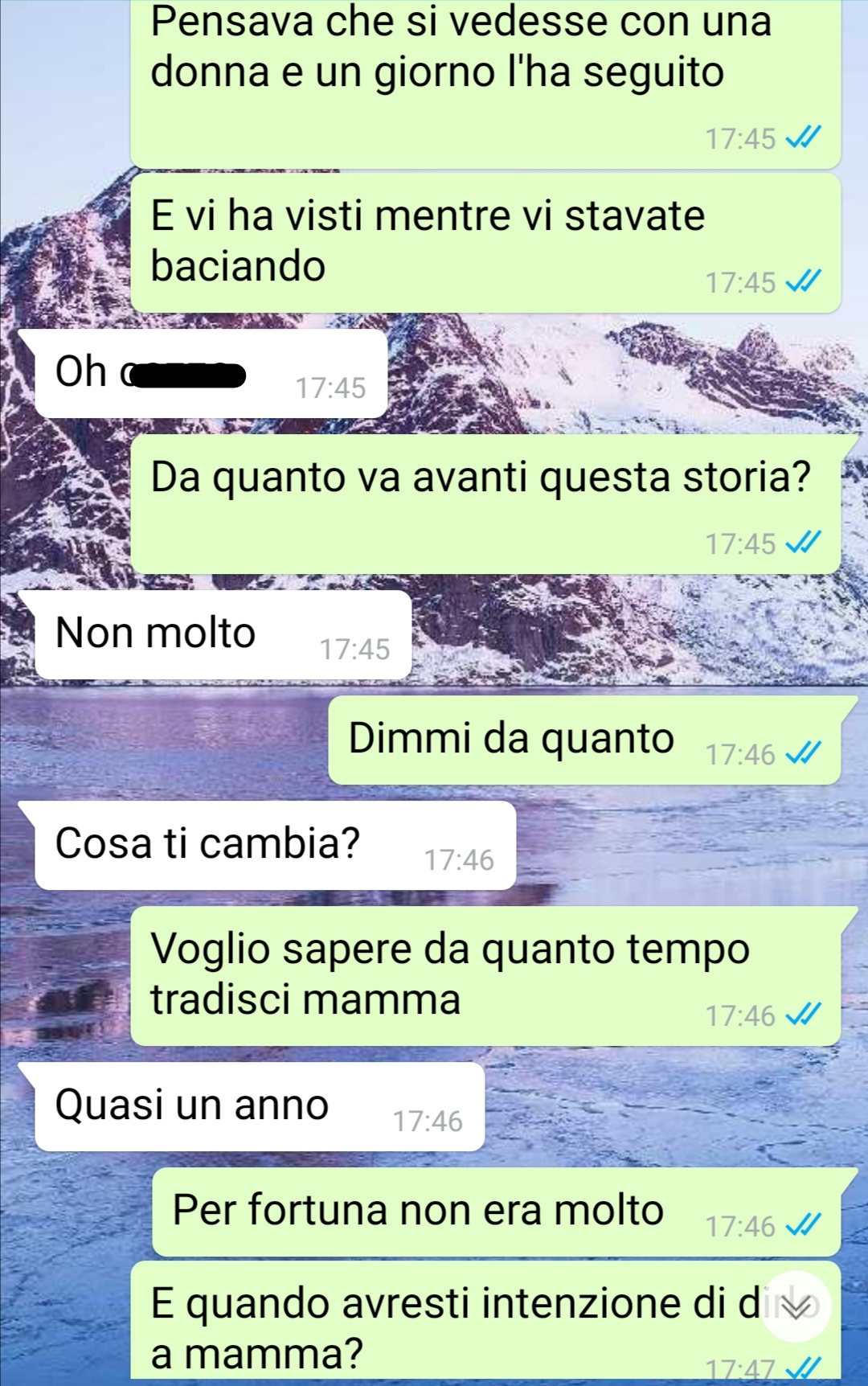Tap 'Pensava che si vedesse' message bubble
868x1386 pixels.
coord(485,84)
